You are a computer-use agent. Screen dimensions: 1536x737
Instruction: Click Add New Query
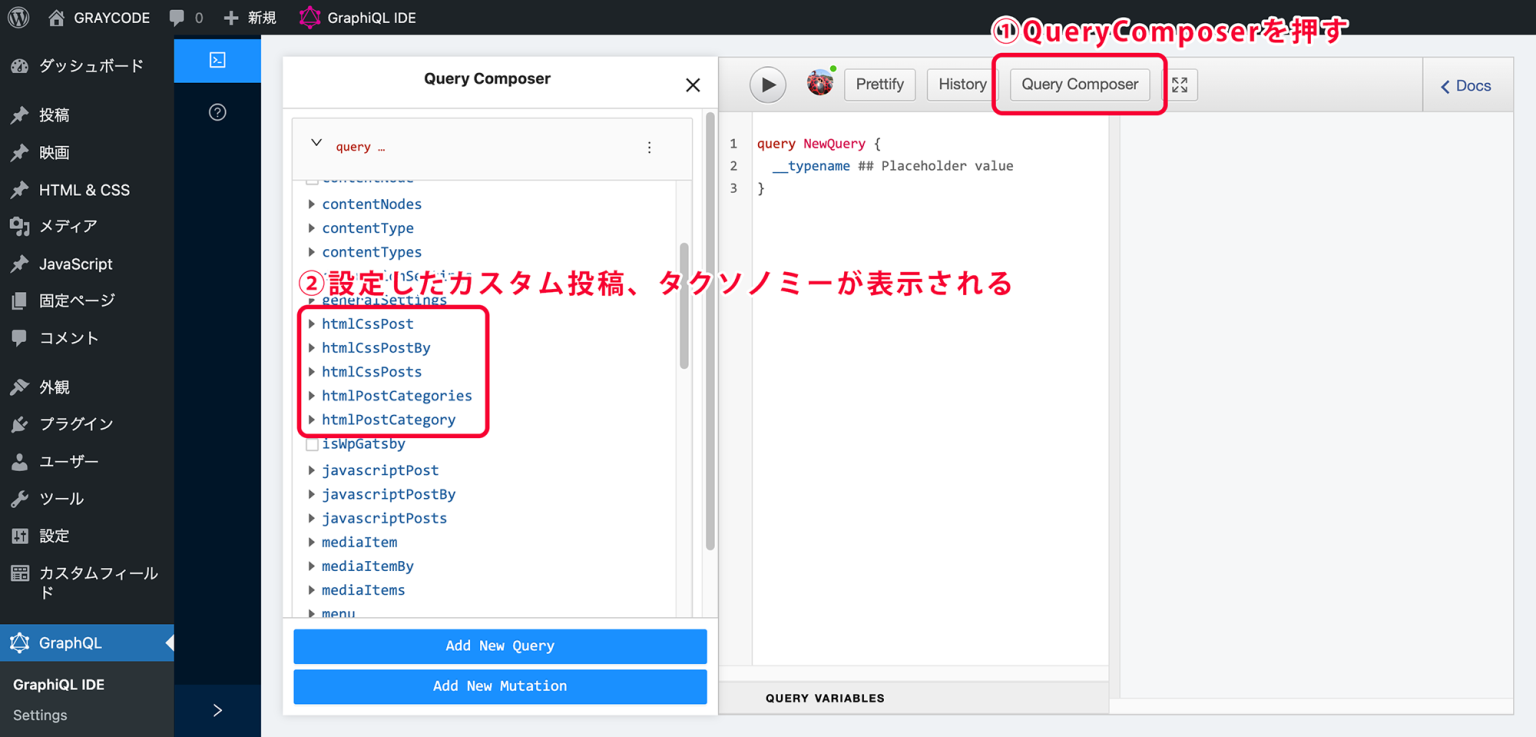(x=500, y=646)
